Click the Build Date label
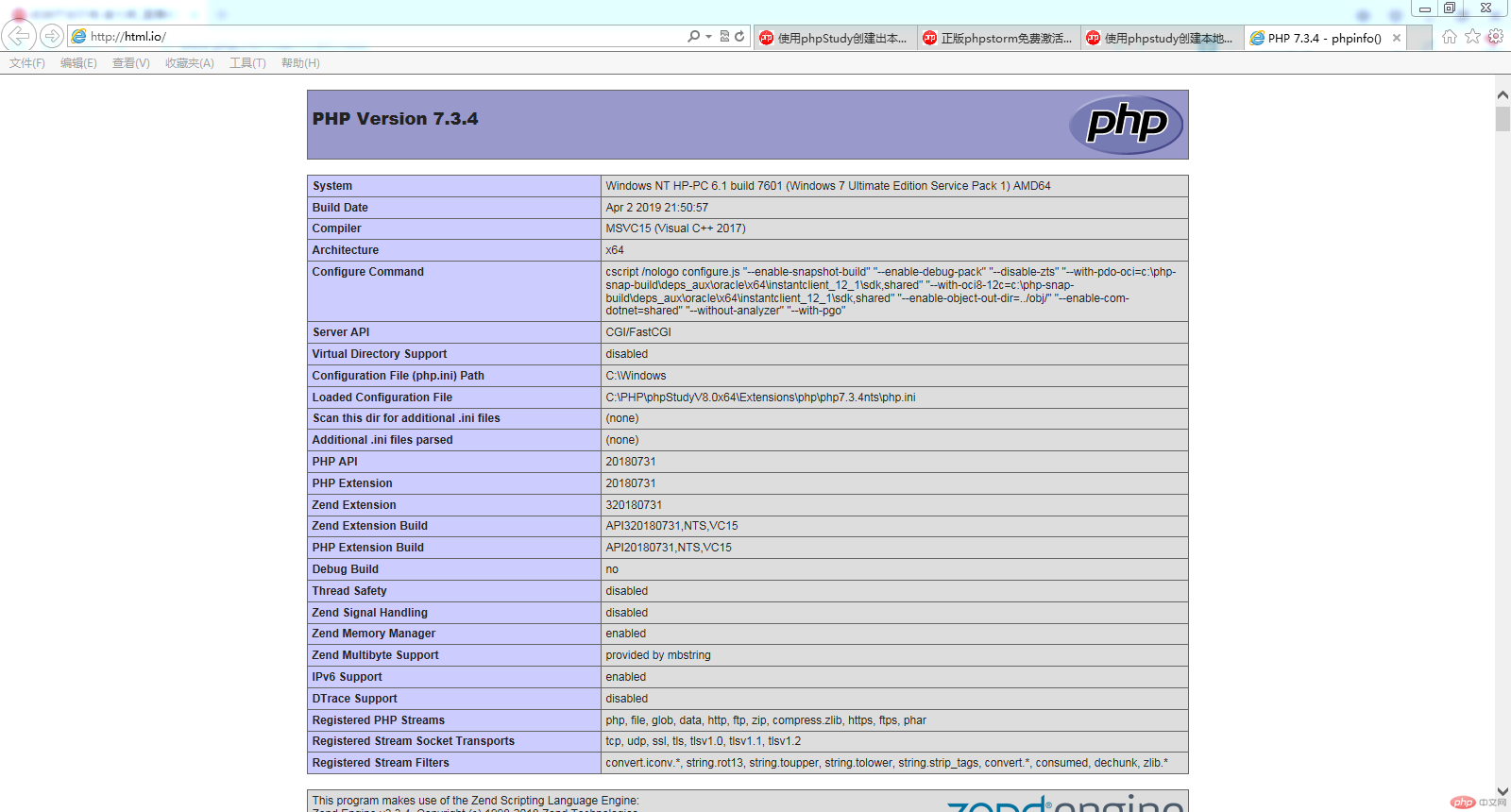Viewport: 1511px width, 812px height. (x=340, y=208)
